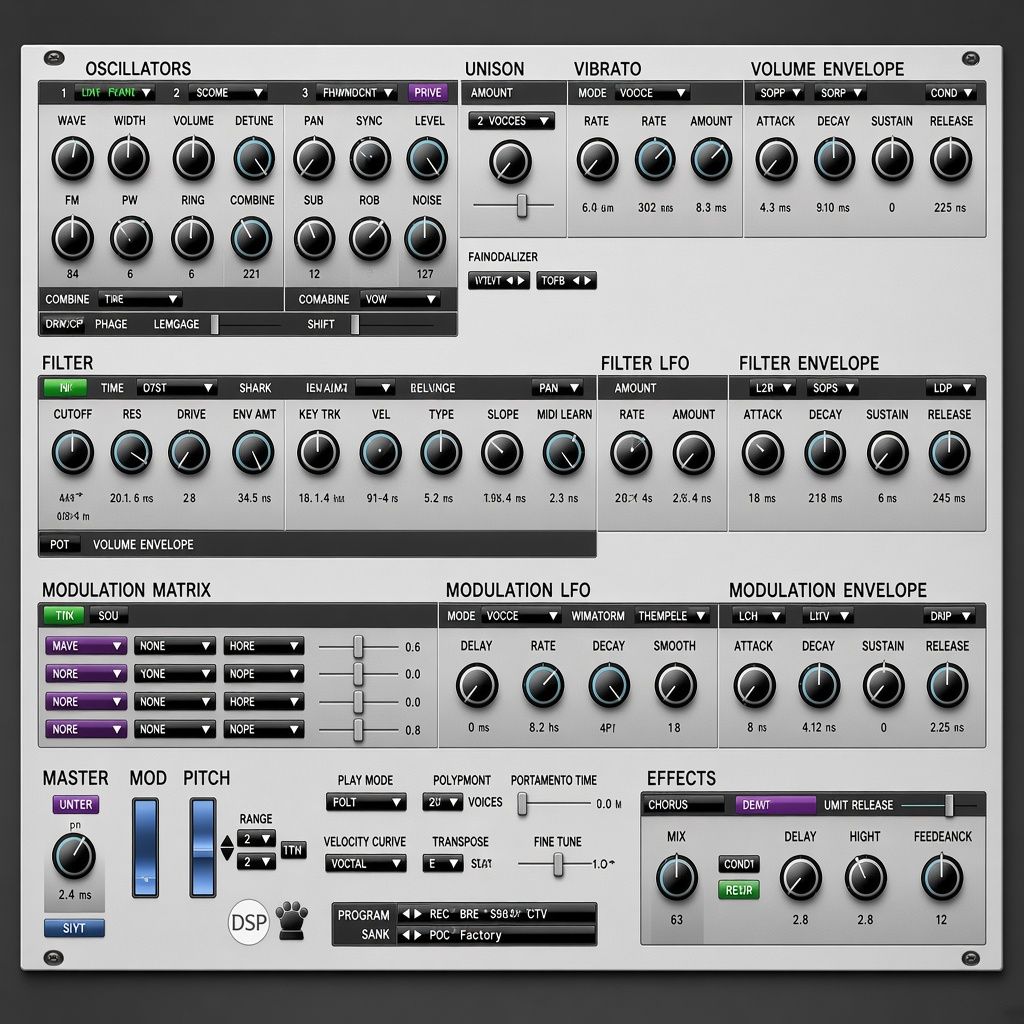Click the SUB knob
The height and width of the screenshot is (1024, 1024).
pyautogui.click(x=314, y=238)
